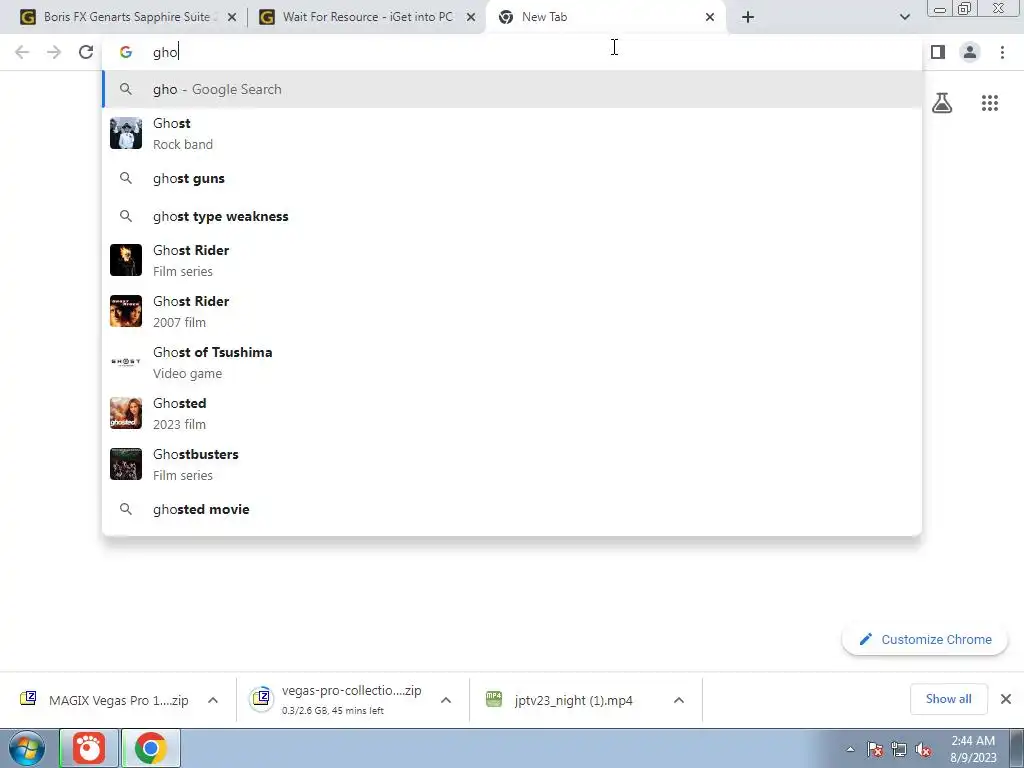The width and height of the screenshot is (1024, 768).
Task: Select Ghosted 2023 film suggestion
Action: click(512, 413)
